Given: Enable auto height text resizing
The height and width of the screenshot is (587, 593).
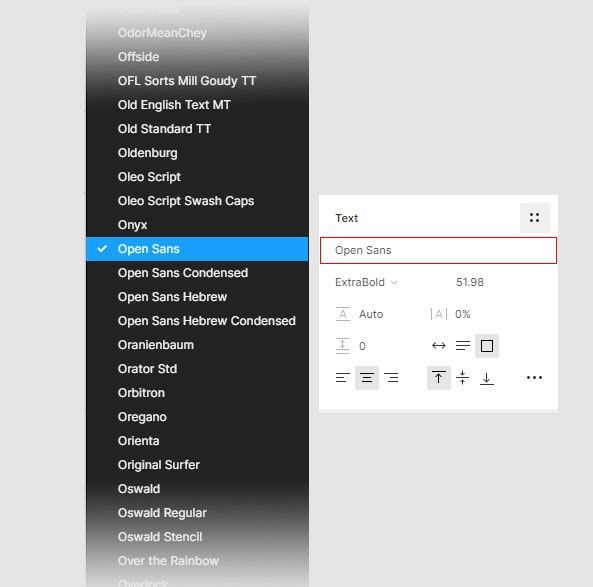Looking at the screenshot, I should (x=463, y=346).
